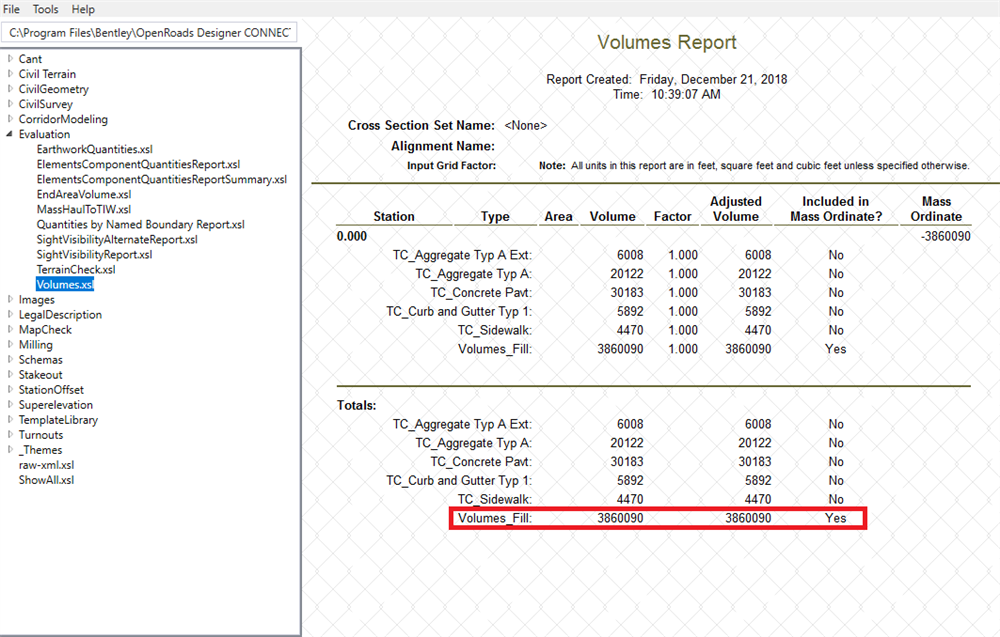Screen dimensions: 1000x637
Task: Expand the Superelevation folder arrow
Action: [x=10, y=404]
